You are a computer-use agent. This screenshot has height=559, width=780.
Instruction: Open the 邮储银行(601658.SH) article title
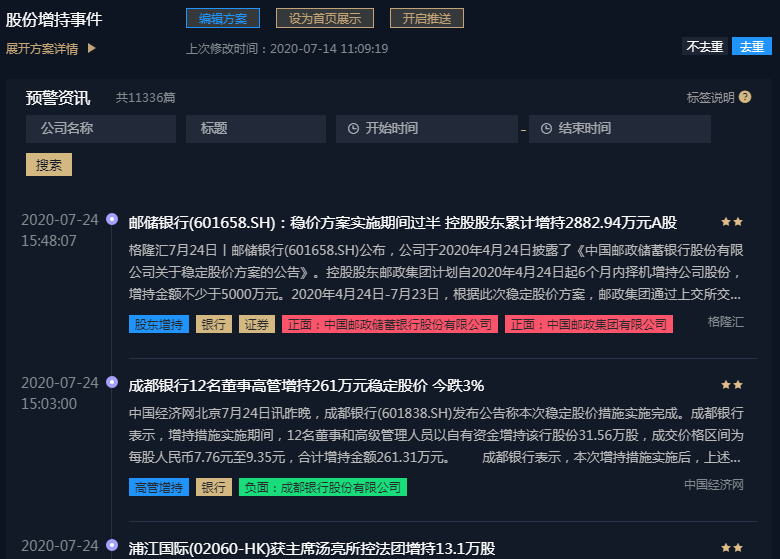[402, 223]
